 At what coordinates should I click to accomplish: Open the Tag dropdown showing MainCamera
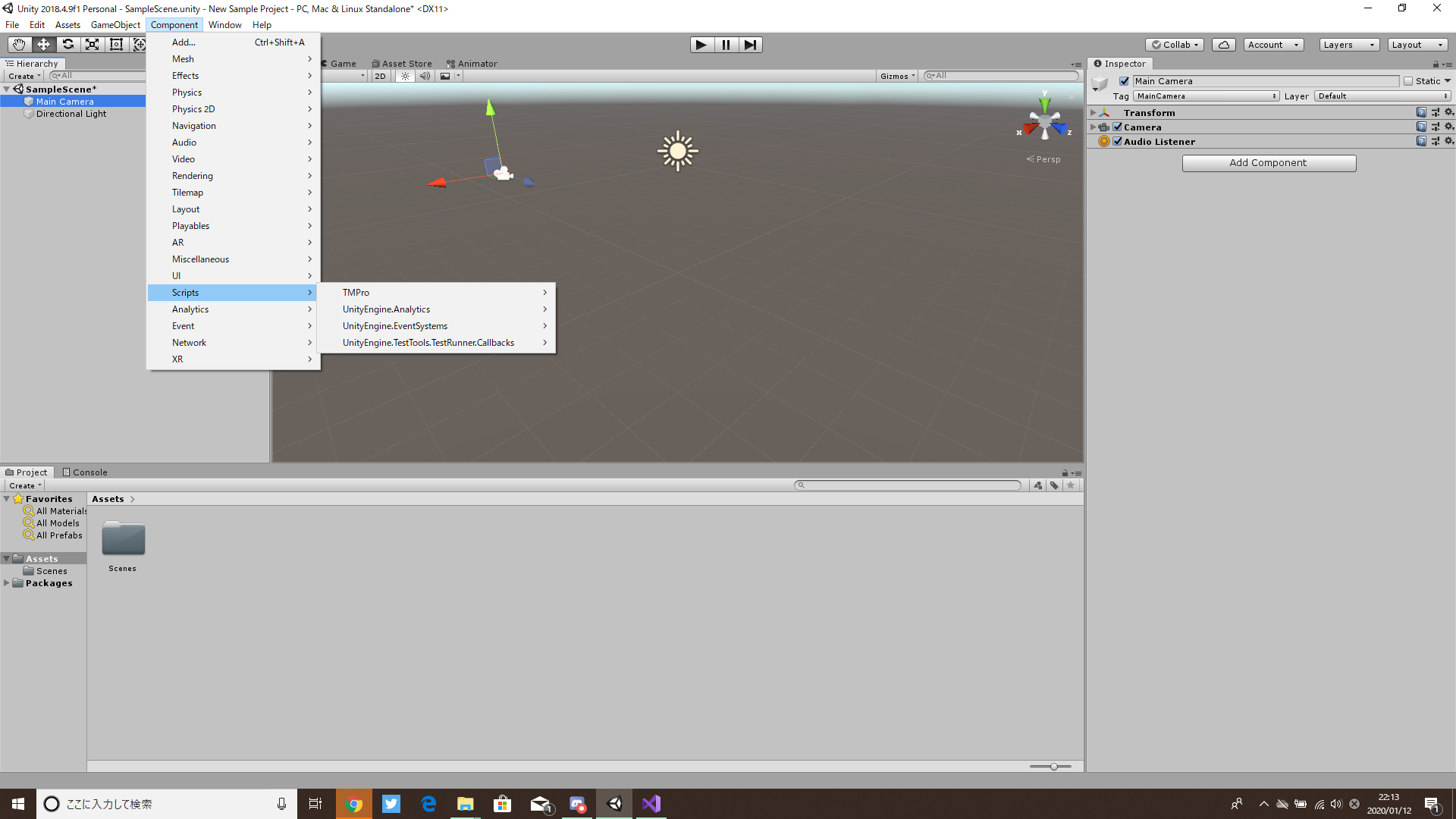tap(1206, 96)
